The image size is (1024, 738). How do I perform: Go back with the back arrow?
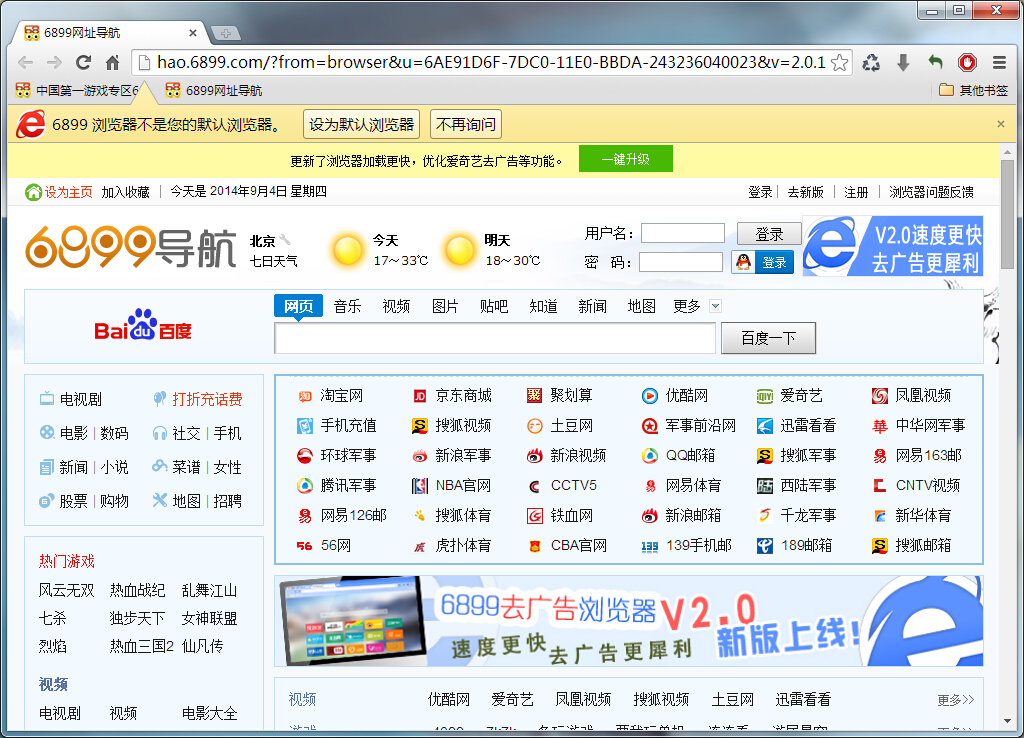click(x=25, y=63)
